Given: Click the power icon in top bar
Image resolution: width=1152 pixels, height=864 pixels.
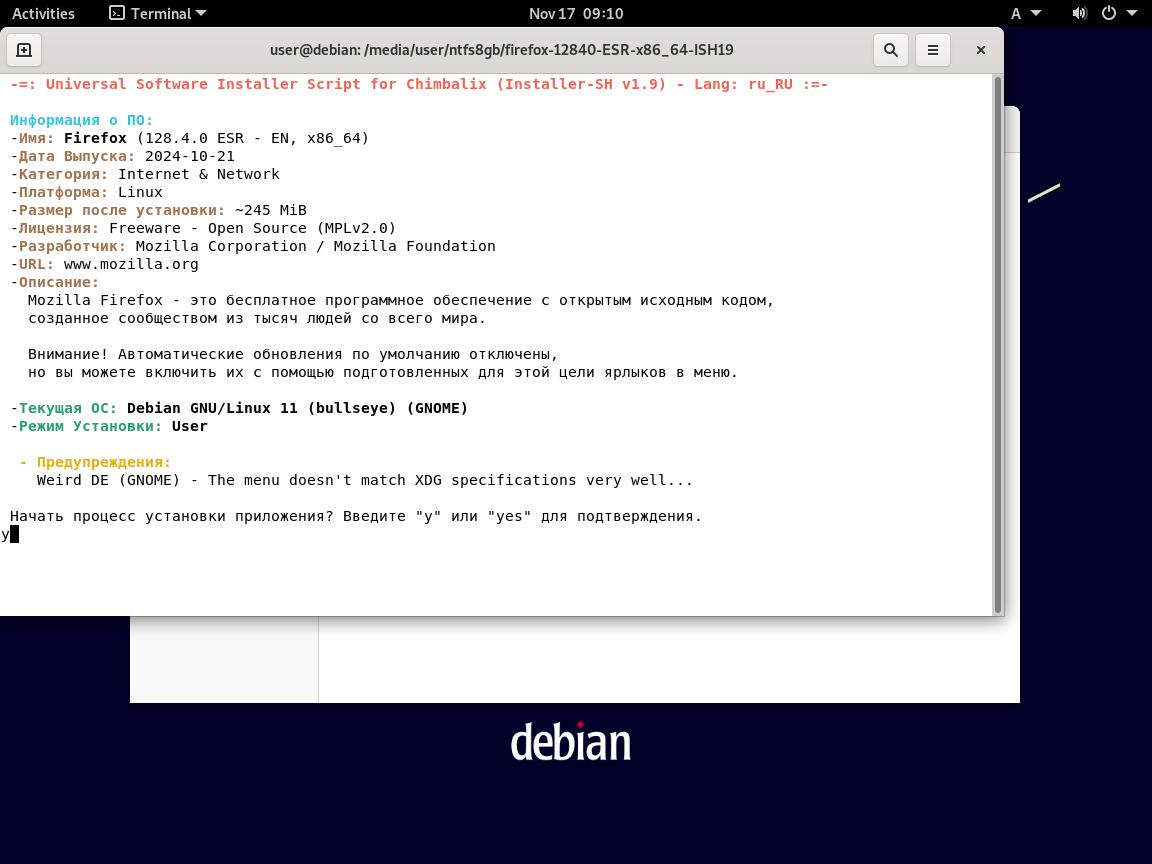Looking at the screenshot, I should point(1109,13).
